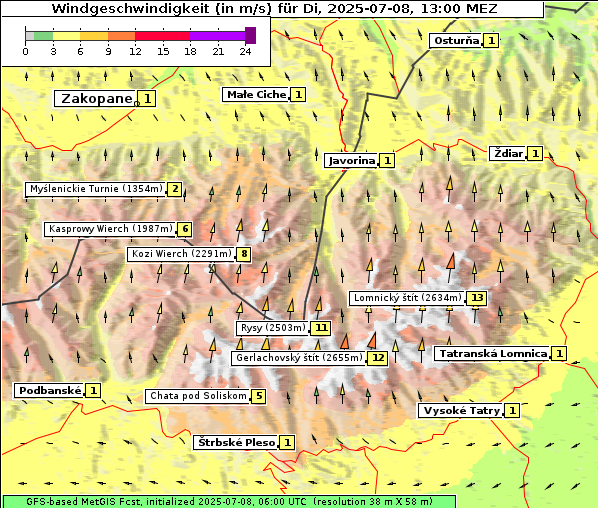Click the Osturňa wind value badge

(x=491, y=40)
